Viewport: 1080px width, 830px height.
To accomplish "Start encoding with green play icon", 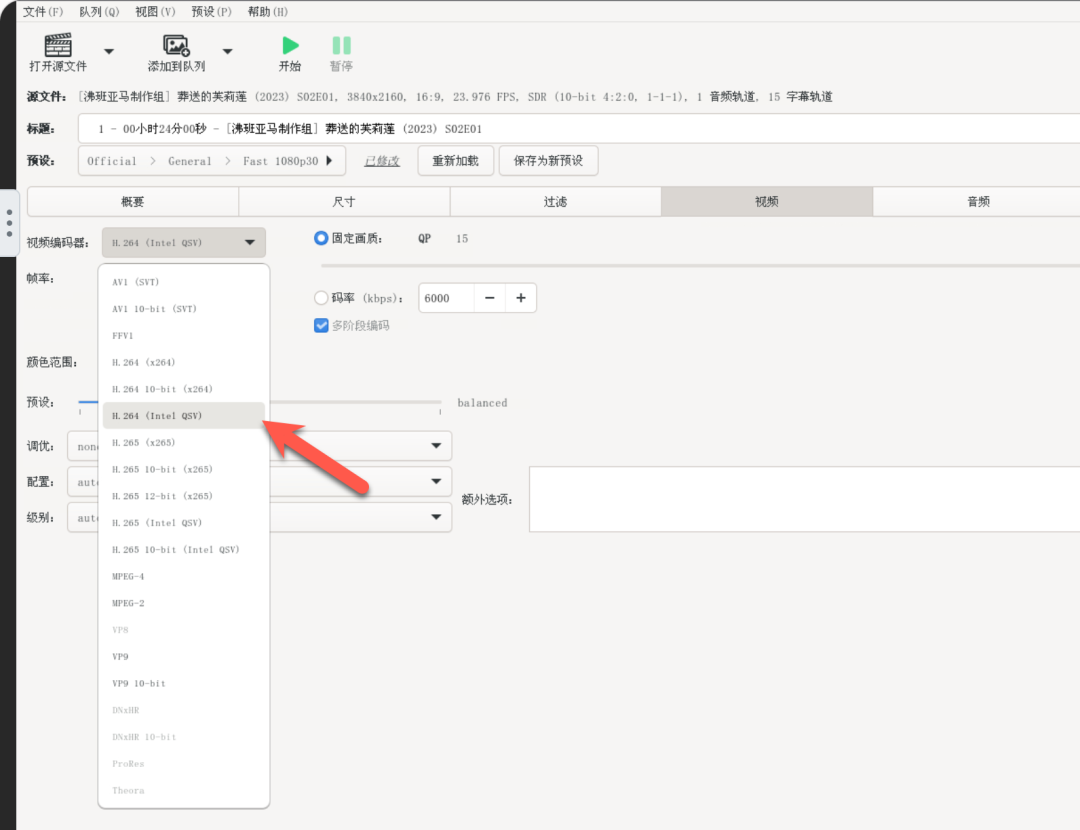I will [290, 45].
